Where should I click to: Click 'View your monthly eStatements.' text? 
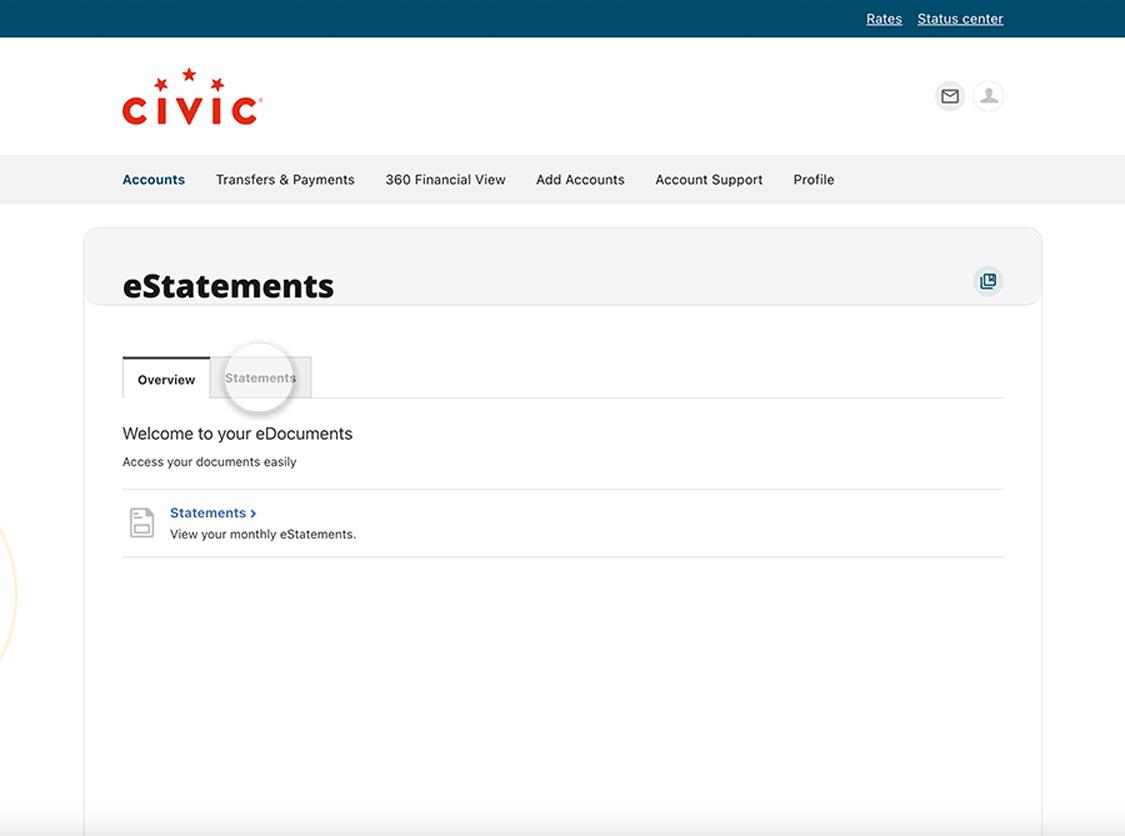263,535
